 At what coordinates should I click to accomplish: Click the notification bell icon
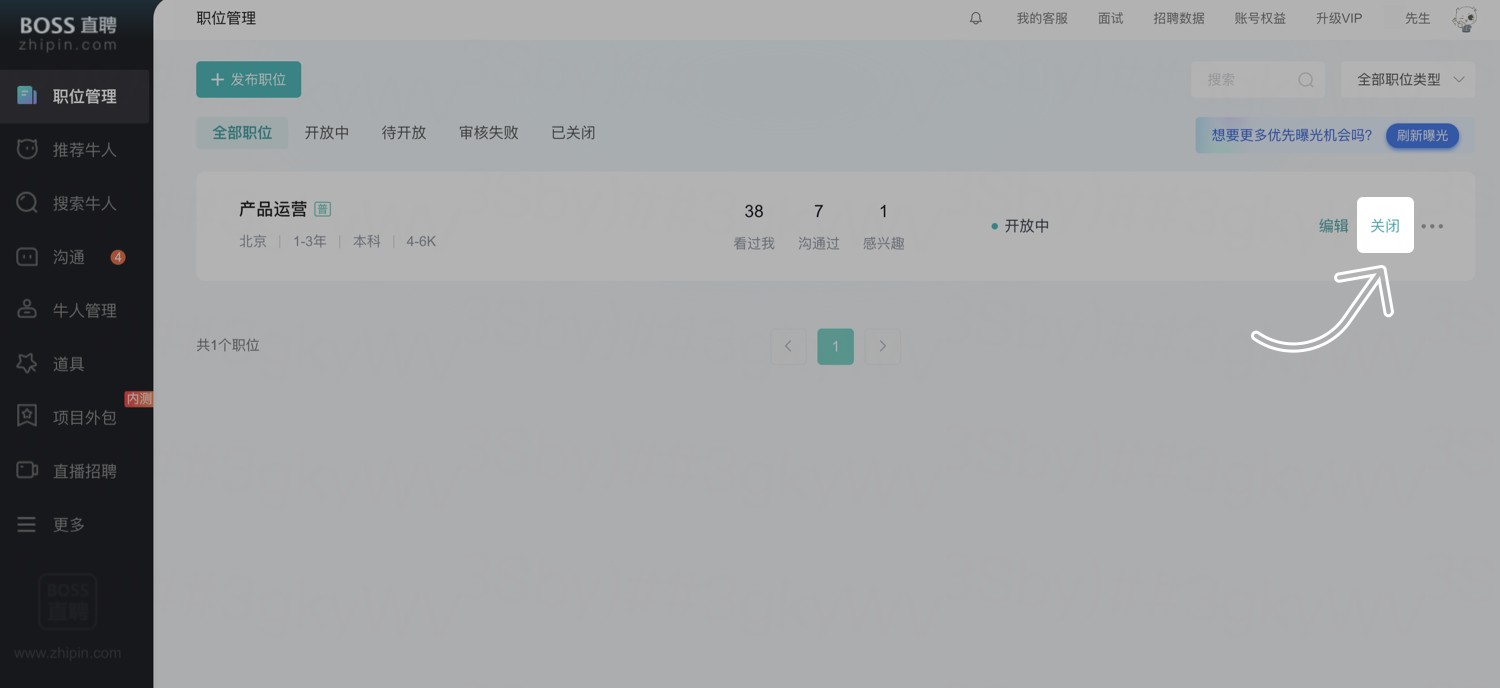[x=975, y=17]
